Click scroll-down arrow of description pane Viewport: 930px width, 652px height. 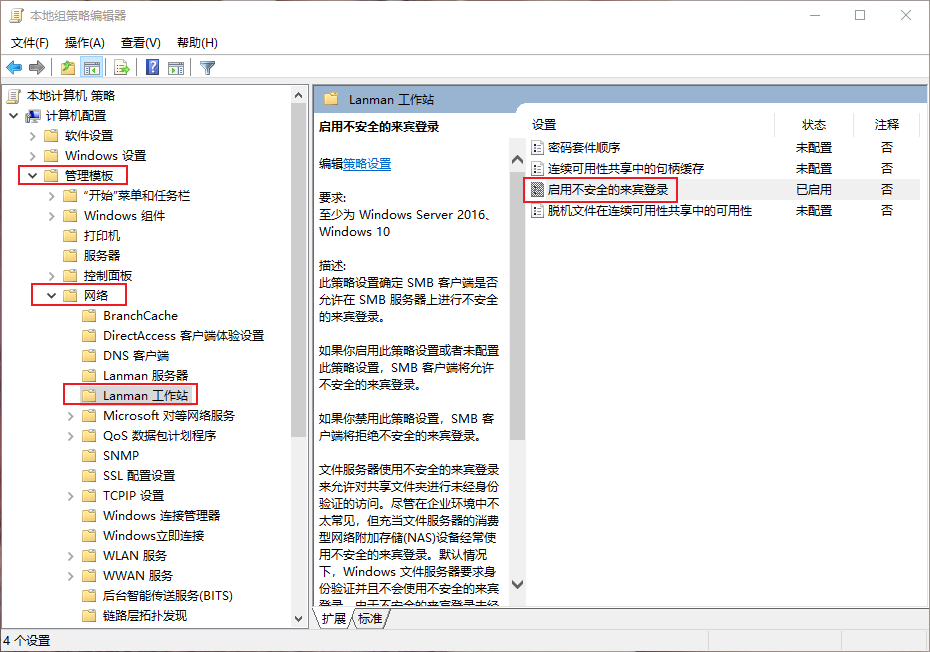coord(517,584)
